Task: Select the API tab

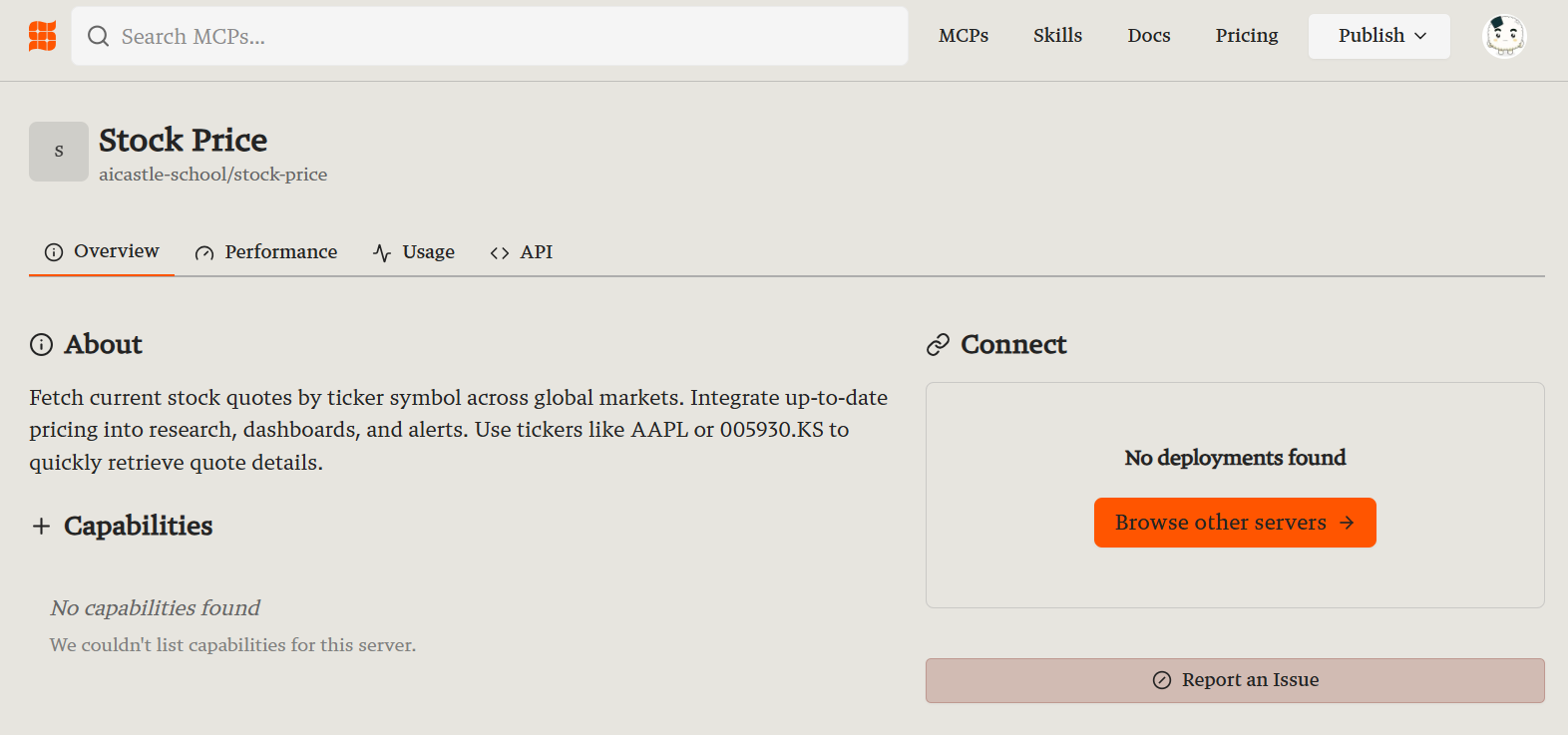Action: [x=522, y=252]
